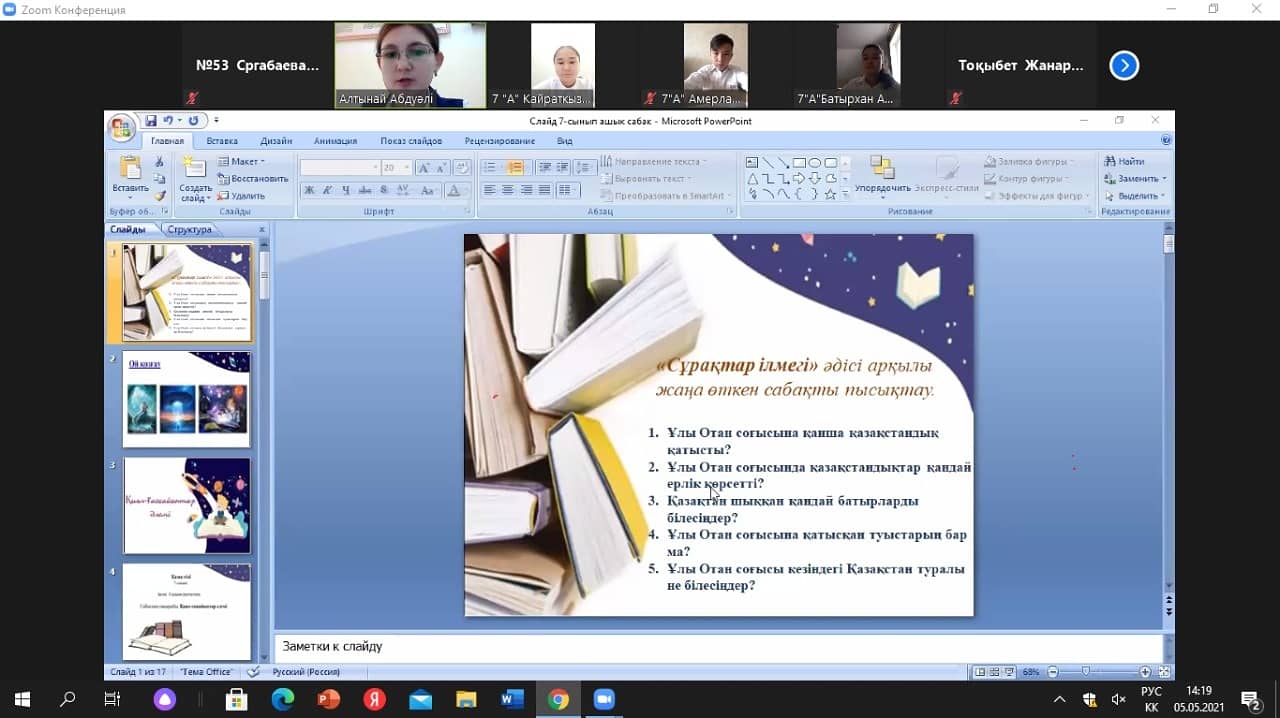This screenshot has height=718, width=1280.
Task: Expand the font size dropdown
Action: pos(405,168)
